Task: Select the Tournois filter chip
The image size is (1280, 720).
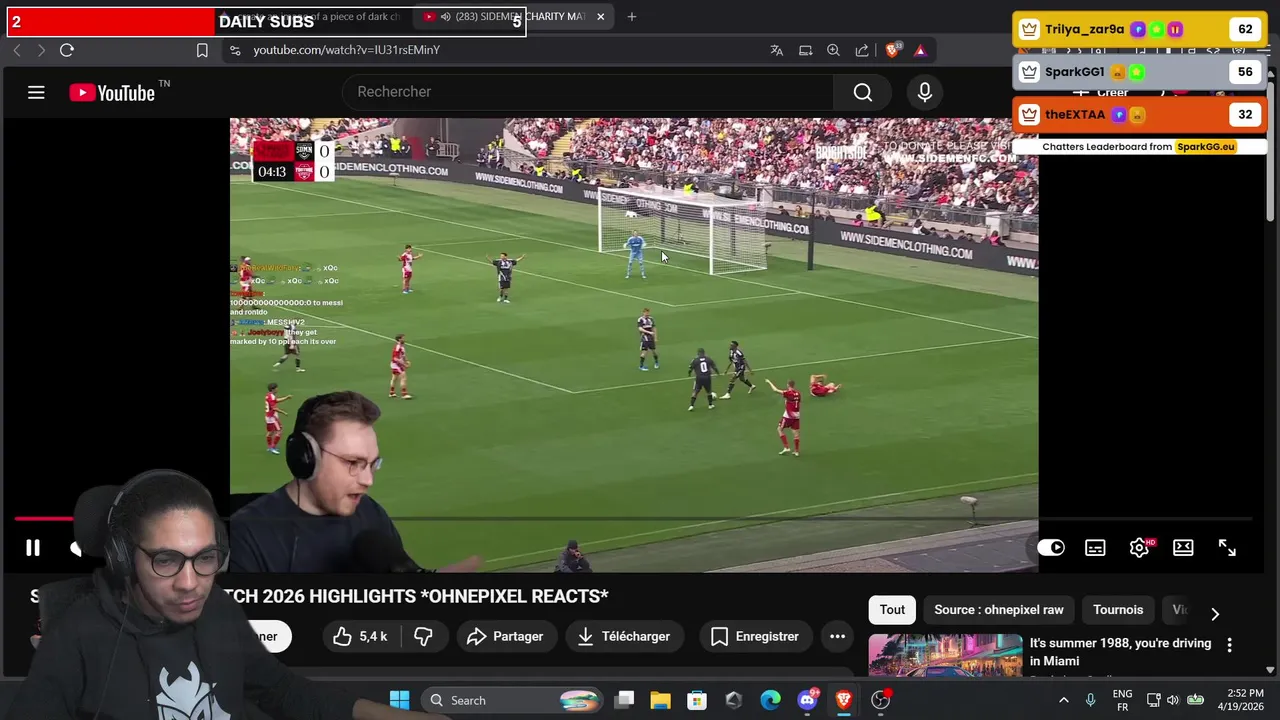Action: click(x=1118, y=610)
